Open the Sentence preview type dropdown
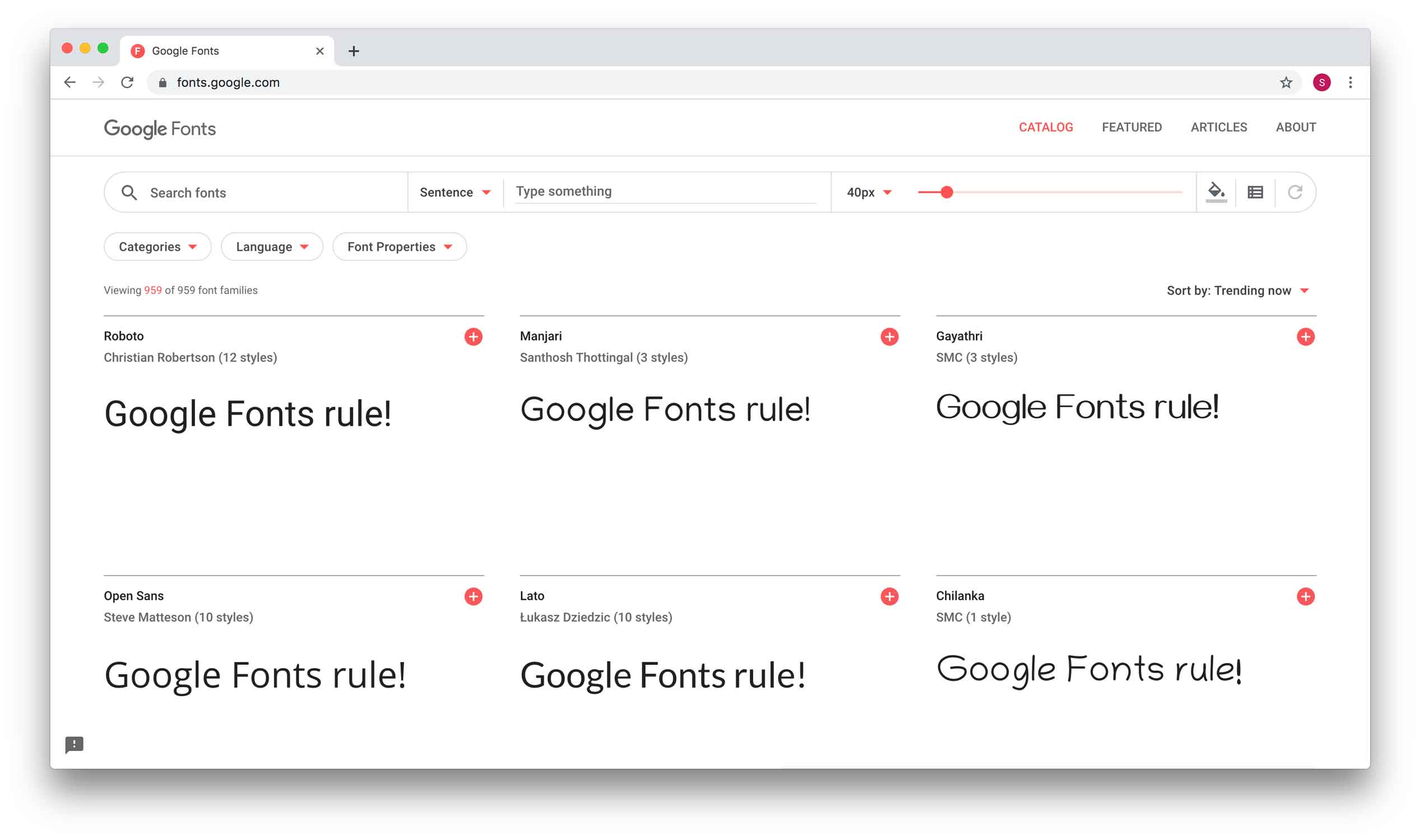Viewport: 1420px width, 840px height. coord(455,193)
